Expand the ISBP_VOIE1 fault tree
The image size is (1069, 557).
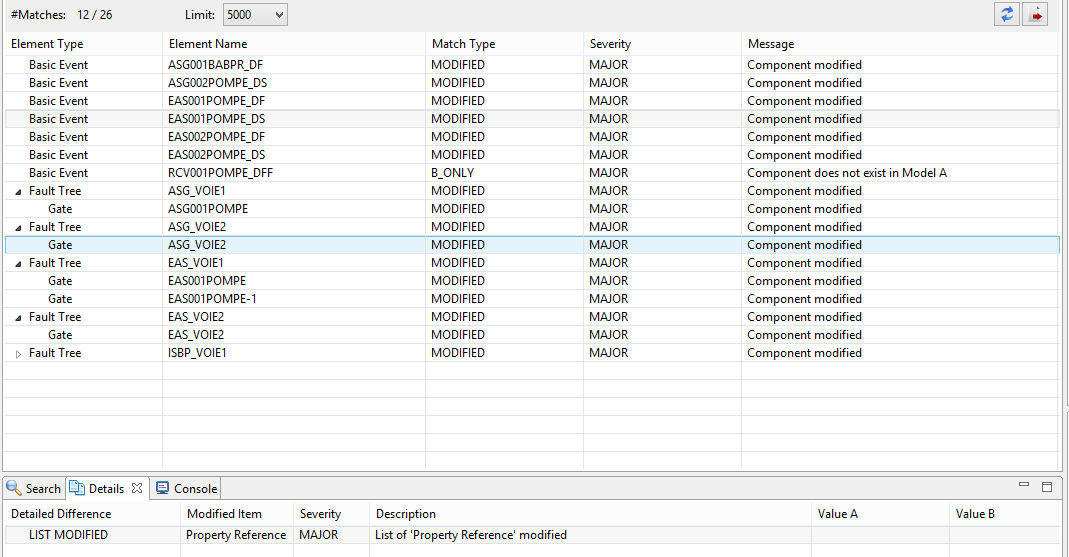coord(18,354)
